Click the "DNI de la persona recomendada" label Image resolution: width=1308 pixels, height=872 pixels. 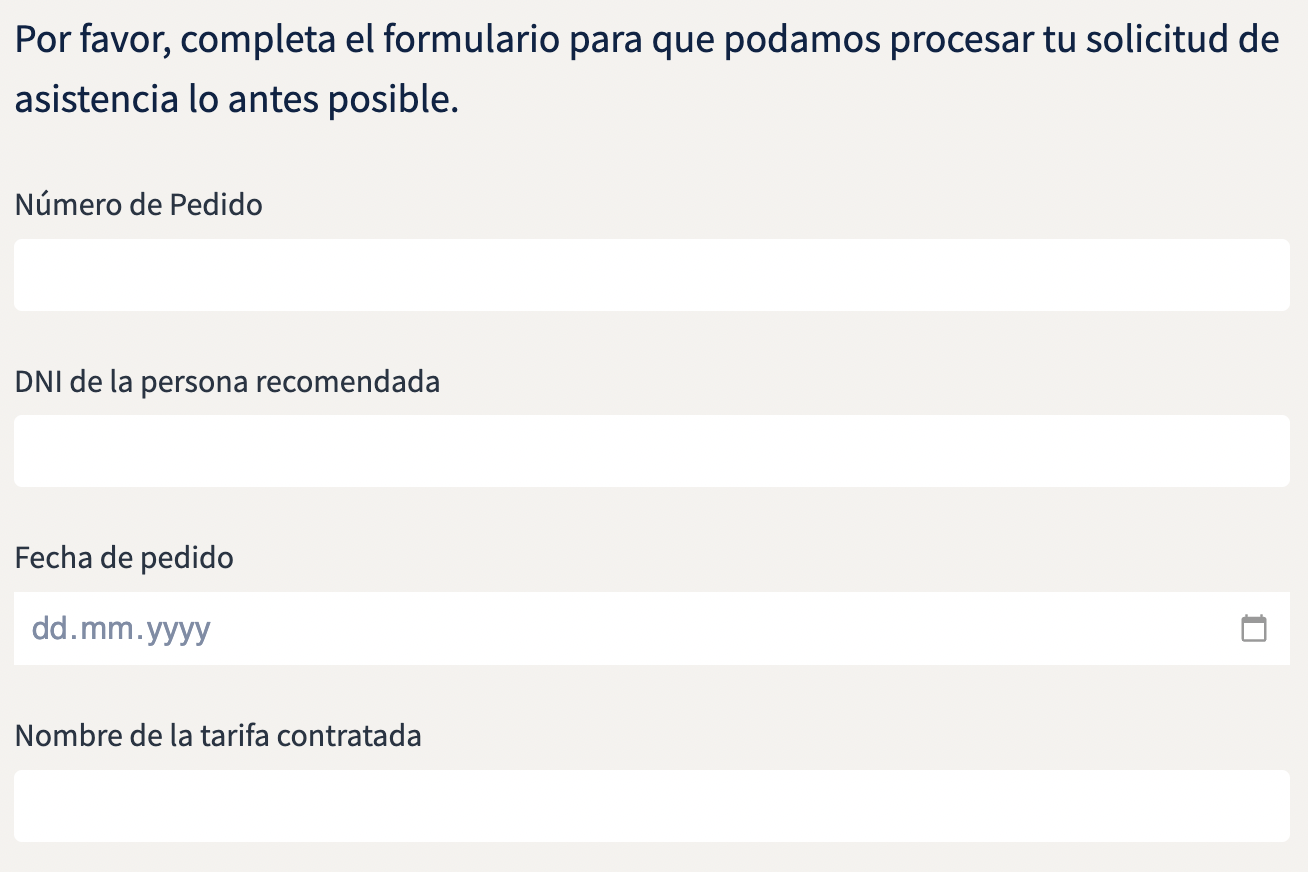coord(228,382)
